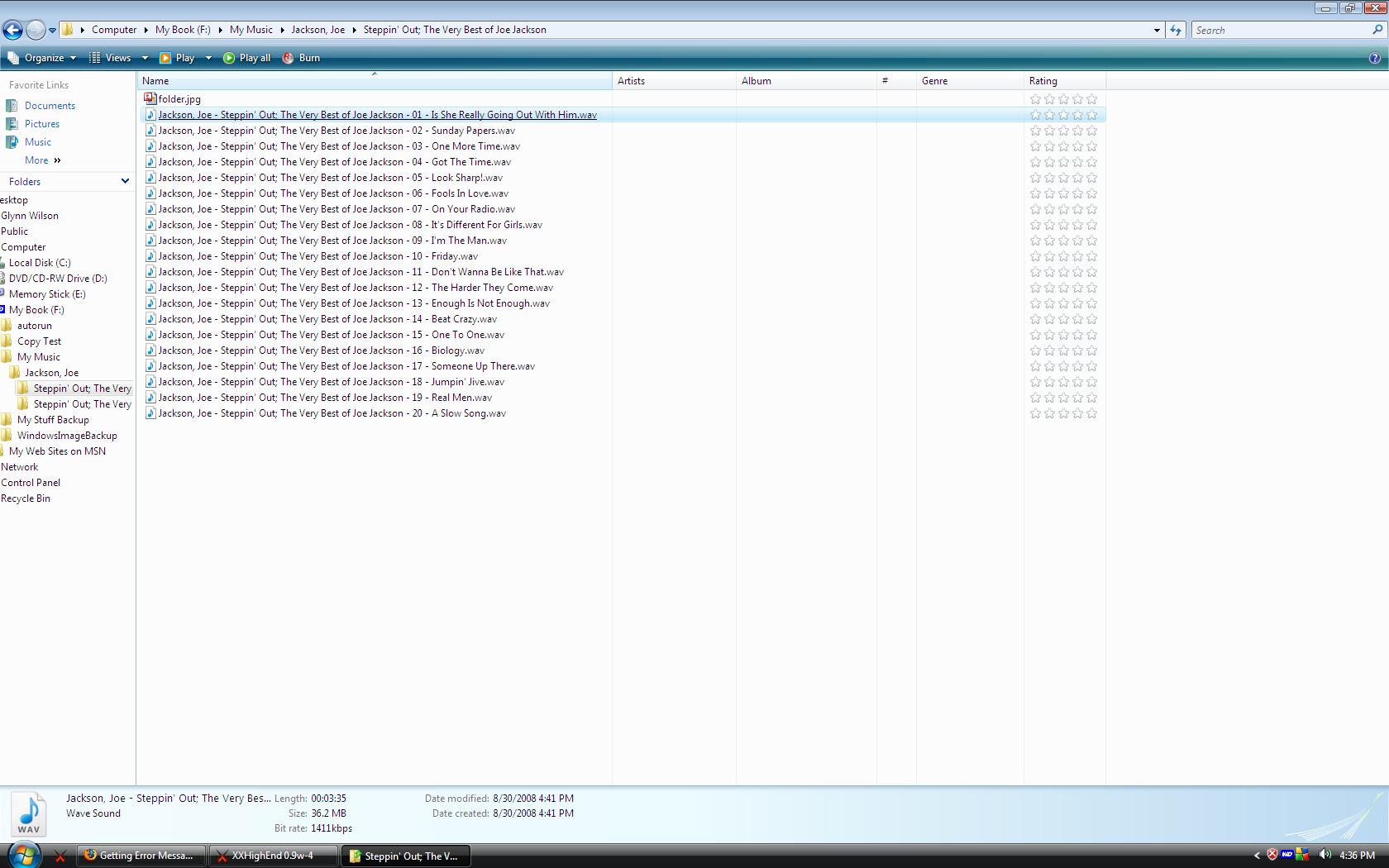Click My Music in breadcrumb address bar
The height and width of the screenshot is (868, 1389).
pos(251,30)
